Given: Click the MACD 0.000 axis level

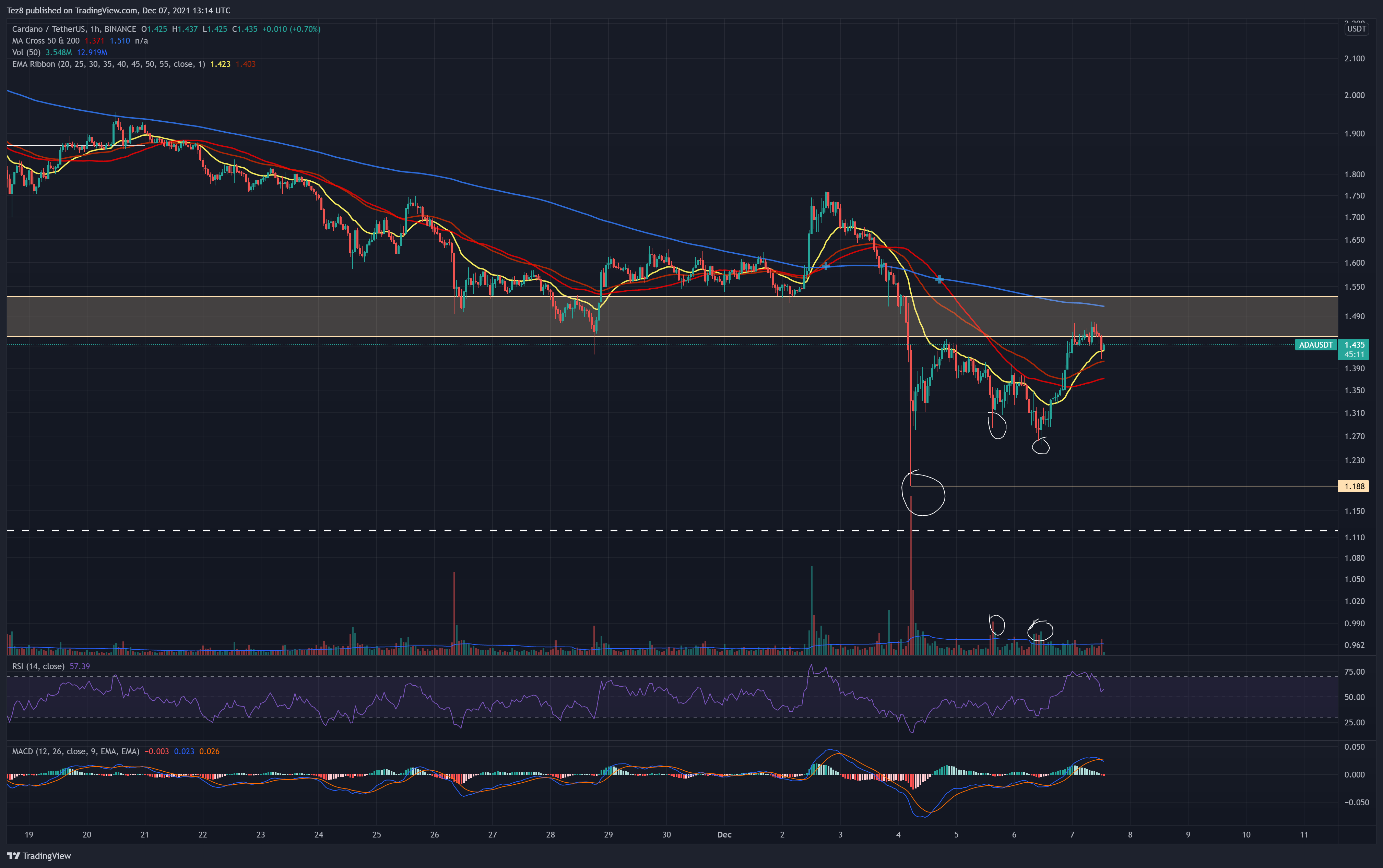Looking at the screenshot, I should pyautogui.click(x=1354, y=774).
